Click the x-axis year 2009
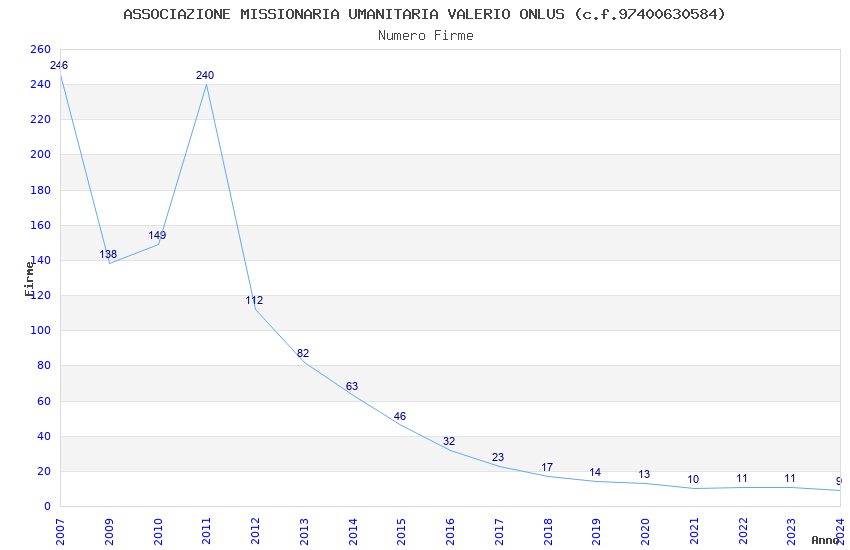Viewport: 850px width, 550px height. coord(109,532)
